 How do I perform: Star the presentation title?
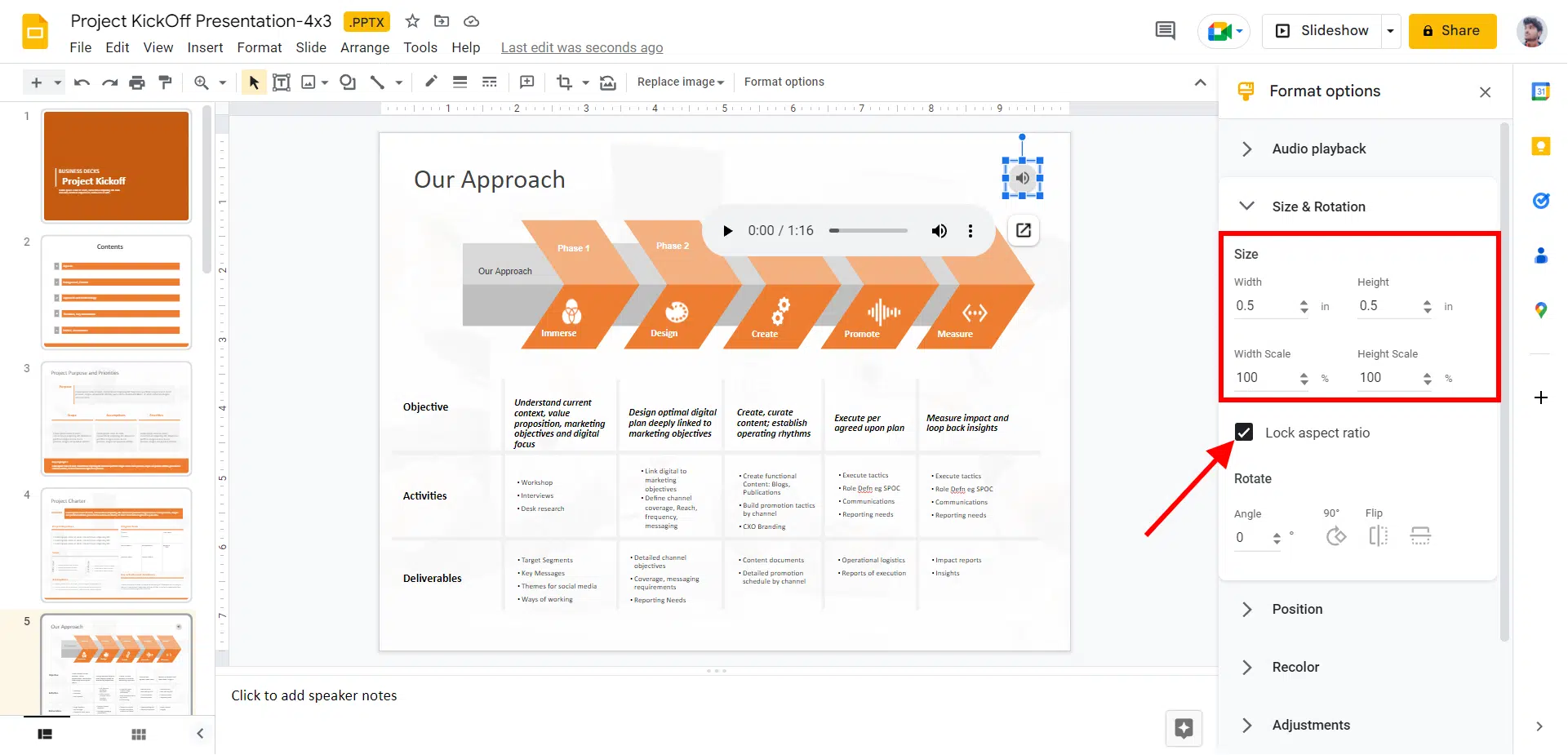tap(412, 21)
